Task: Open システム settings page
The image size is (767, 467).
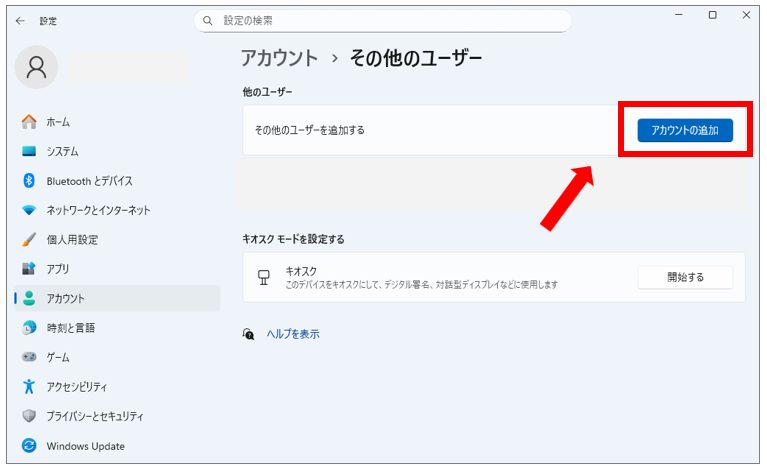Action: coord(117,151)
